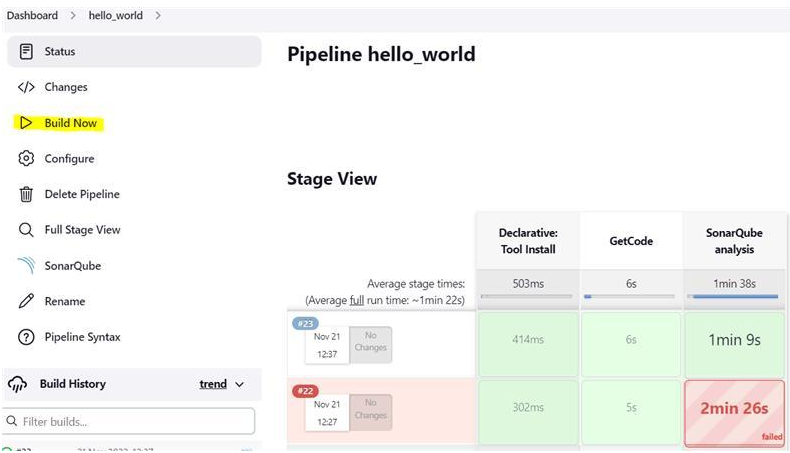This screenshot has width=790, height=453.
Task: Click the Delete Pipeline trash icon
Action: point(26,194)
